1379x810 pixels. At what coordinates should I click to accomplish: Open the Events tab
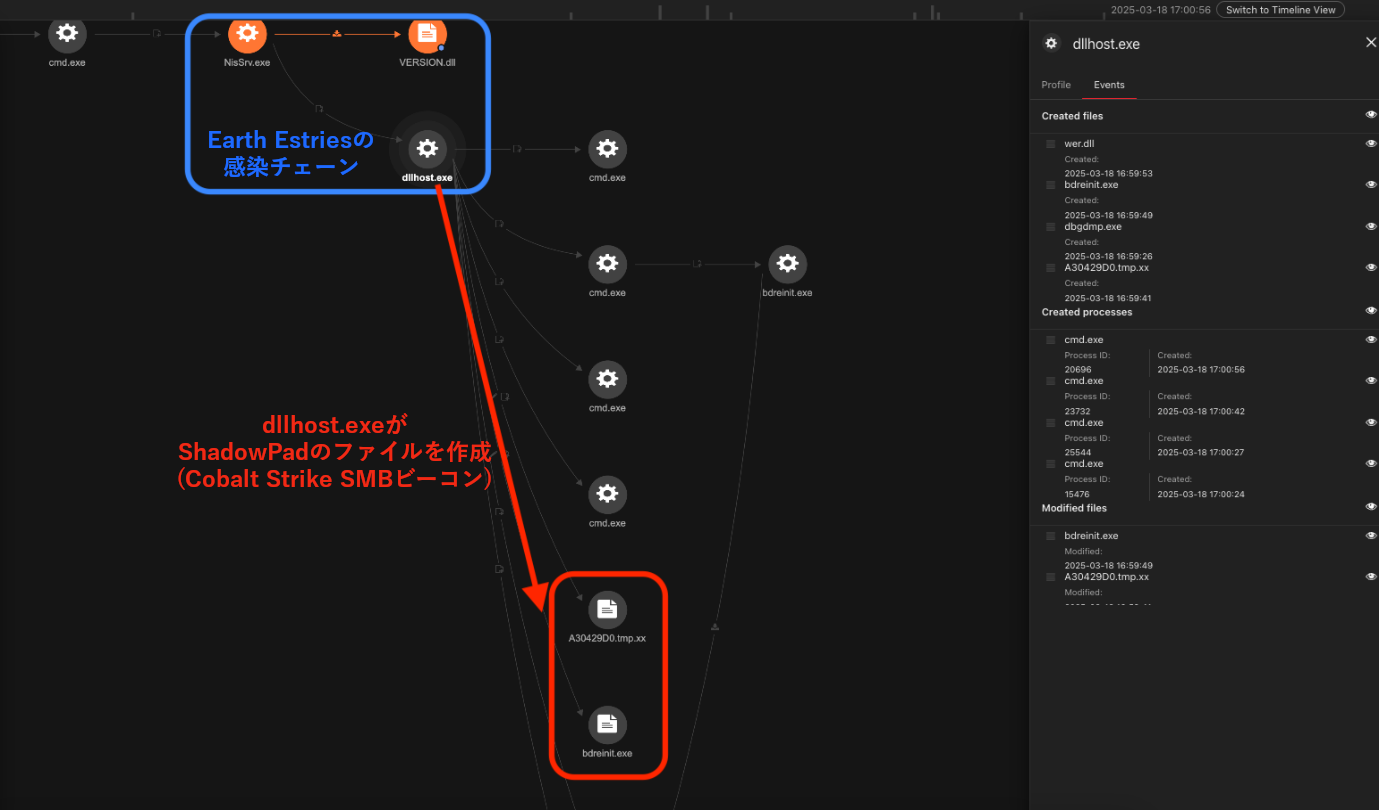coord(1109,85)
